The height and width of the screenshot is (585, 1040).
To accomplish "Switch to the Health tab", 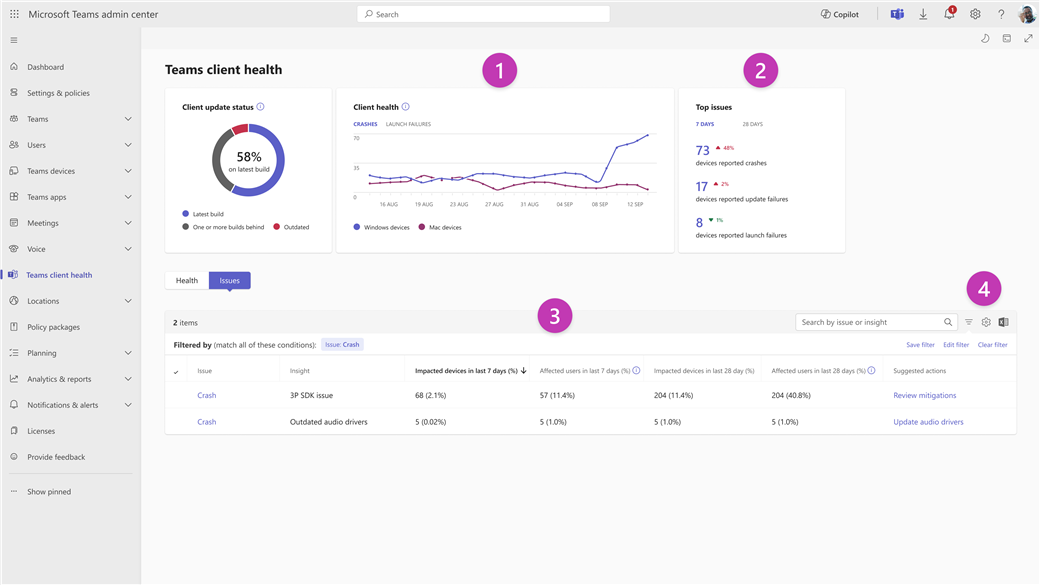I will (x=186, y=281).
